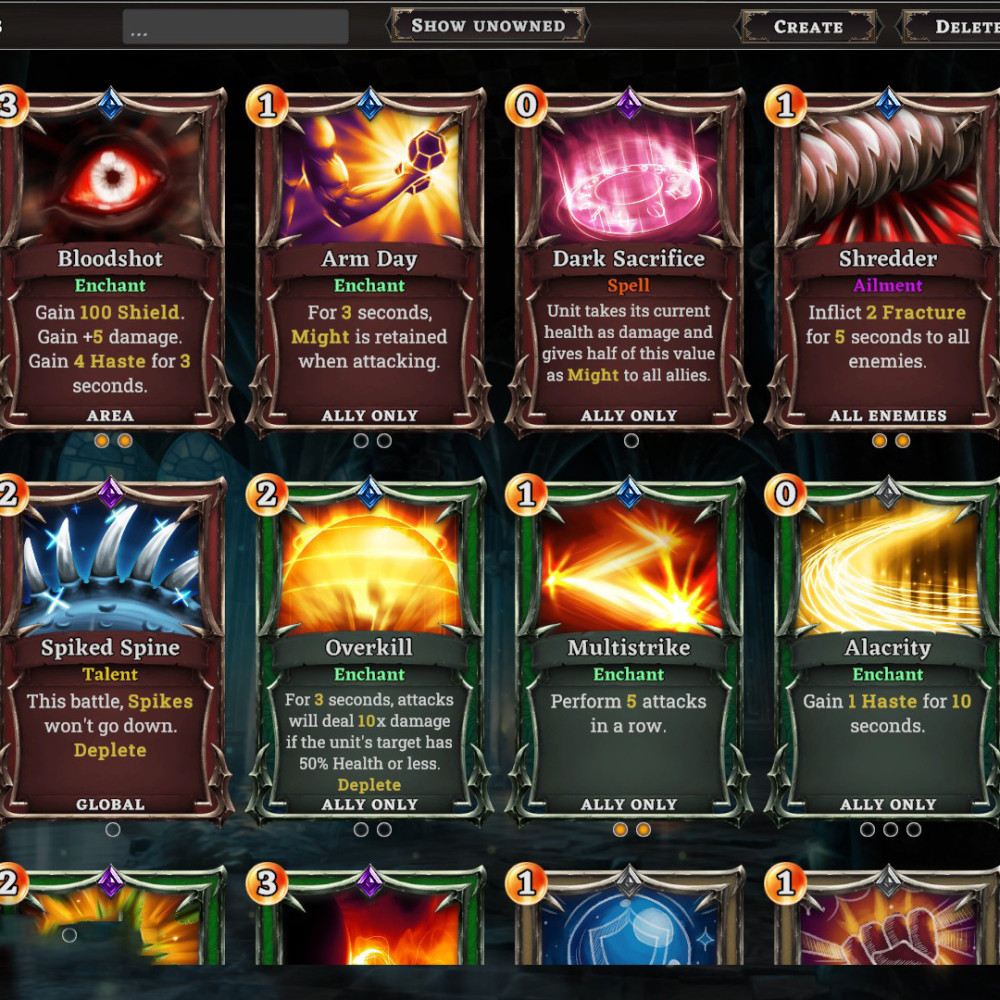Select the Overkill card artwork
Viewport: 1000px width, 1000px height.
[x=370, y=568]
